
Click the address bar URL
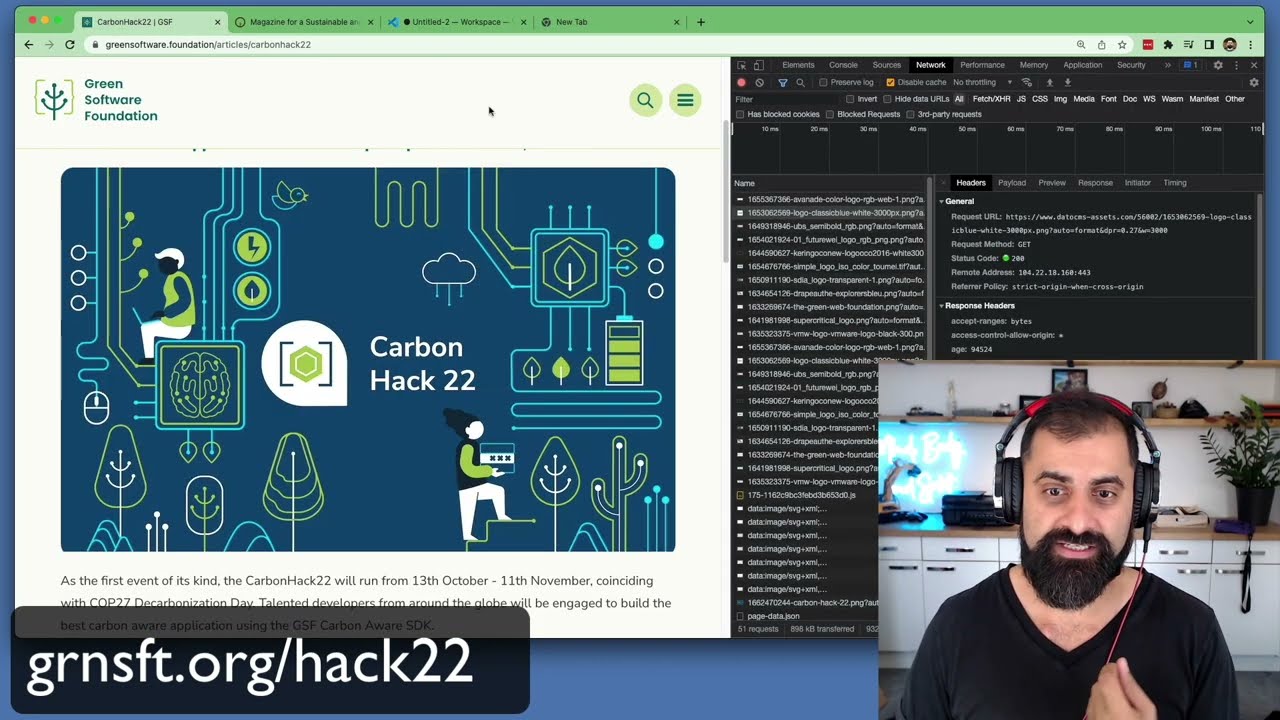click(x=208, y=45)
